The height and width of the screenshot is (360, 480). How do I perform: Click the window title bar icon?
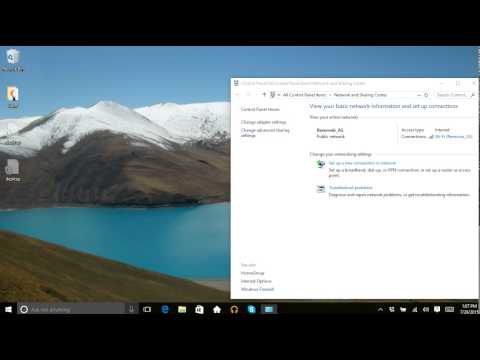pyautogui.click(x=236, y=83)
